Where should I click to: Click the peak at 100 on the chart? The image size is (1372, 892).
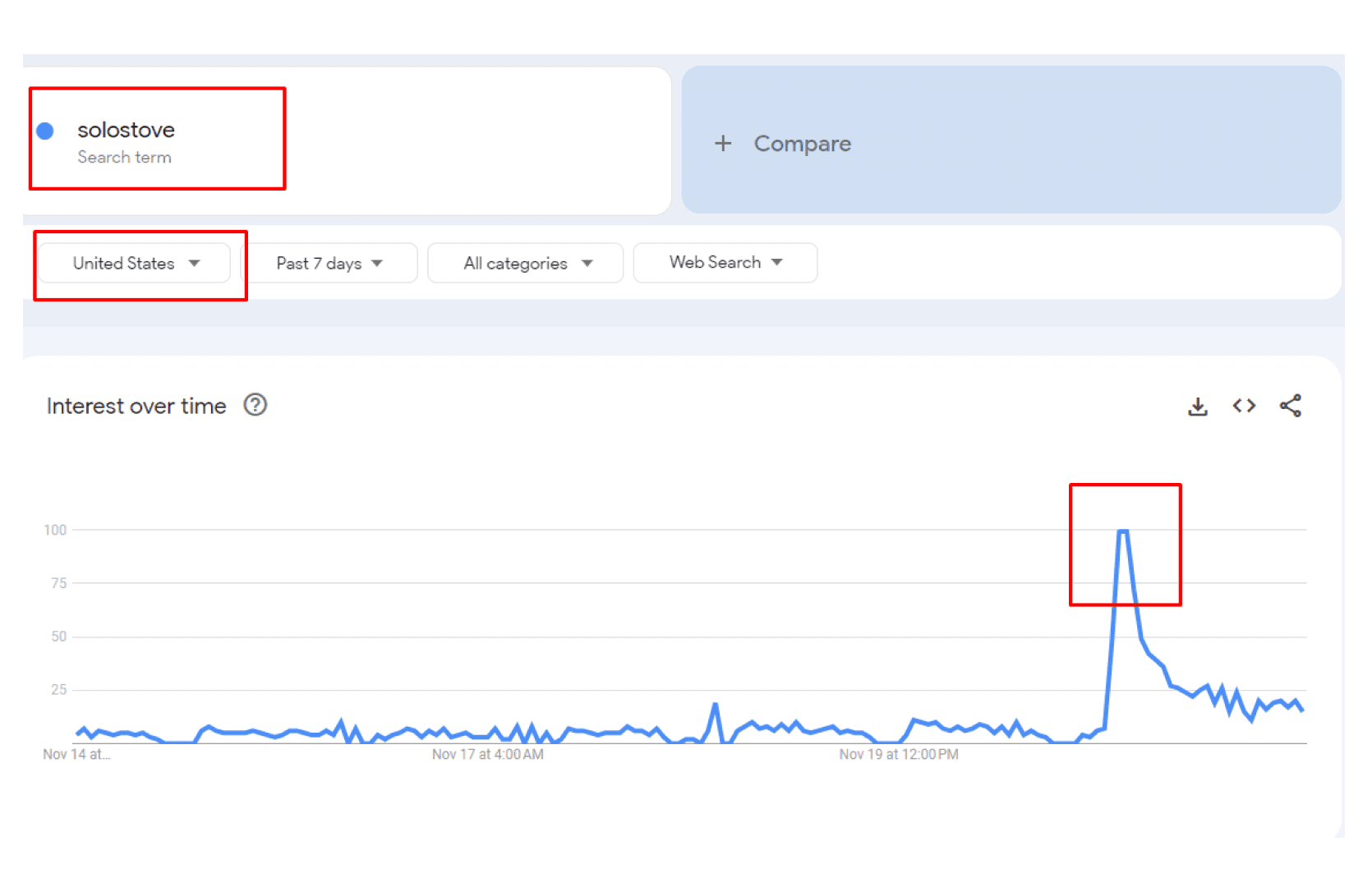click(x=1123, y=531)
